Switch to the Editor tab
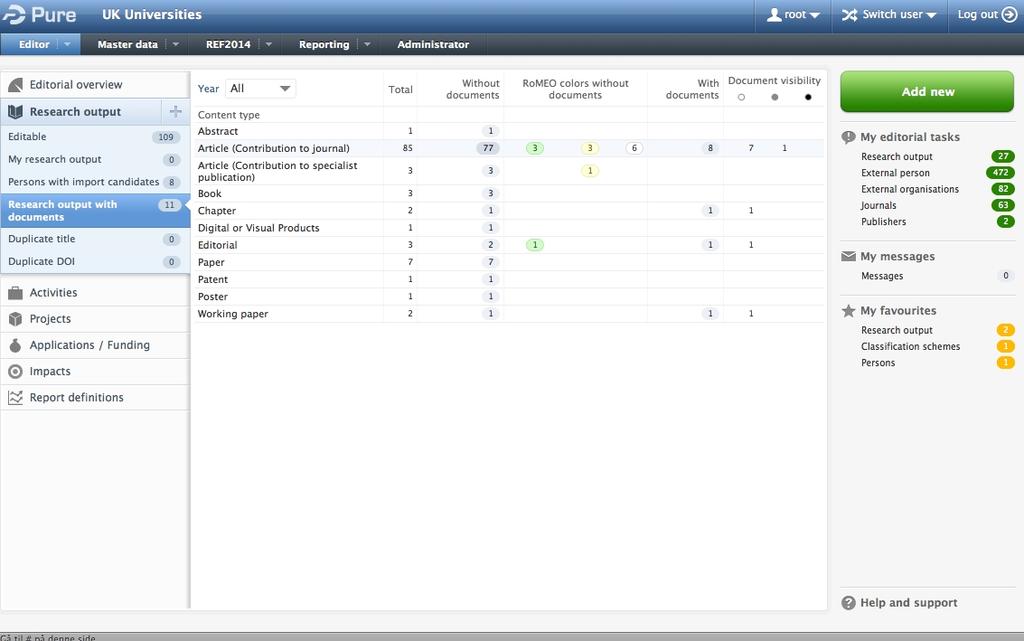 pos(34,44)
